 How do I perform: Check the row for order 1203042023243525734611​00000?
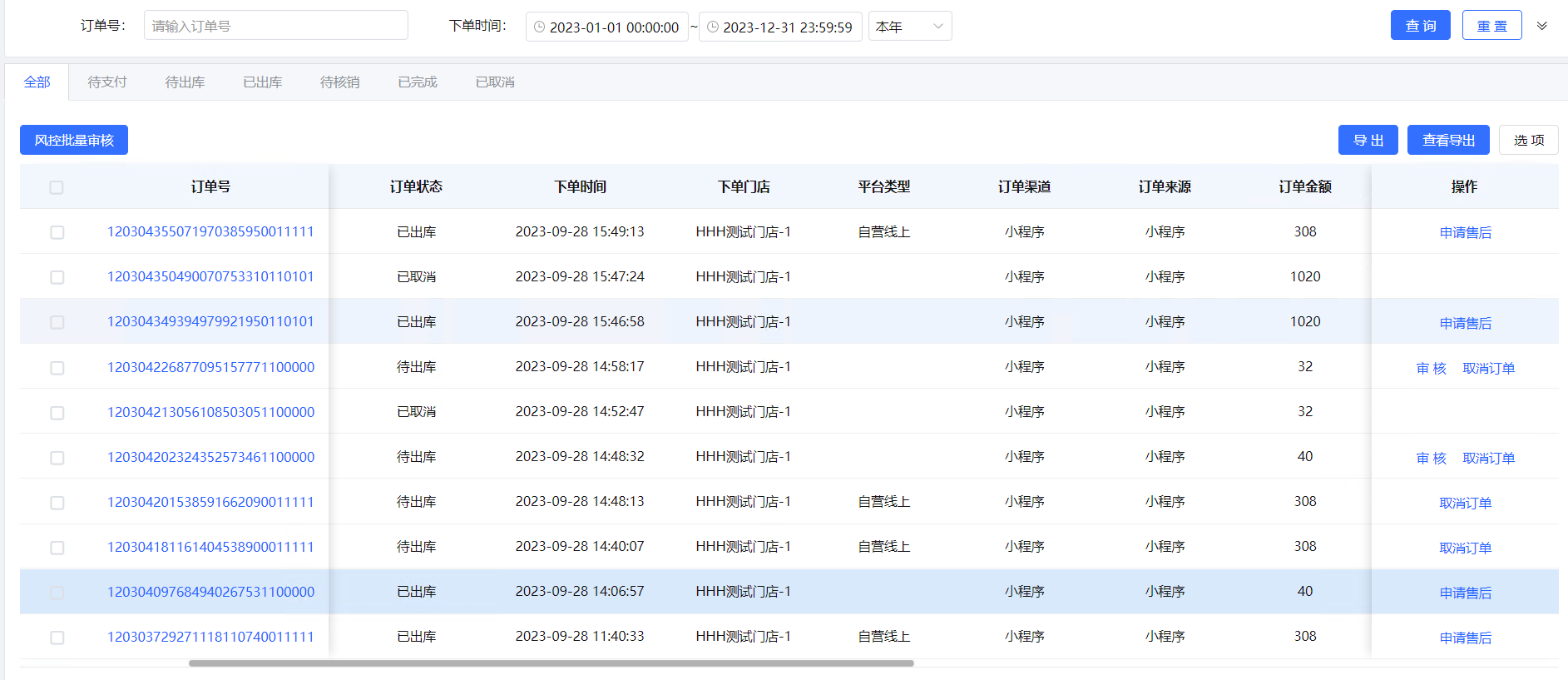click(57, 458)
